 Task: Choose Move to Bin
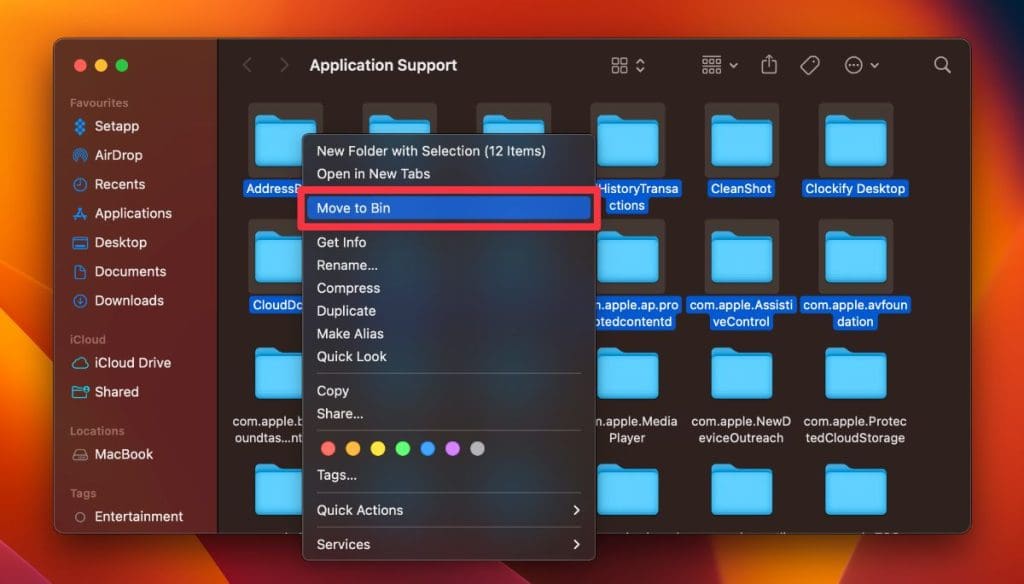pos(449,208)
